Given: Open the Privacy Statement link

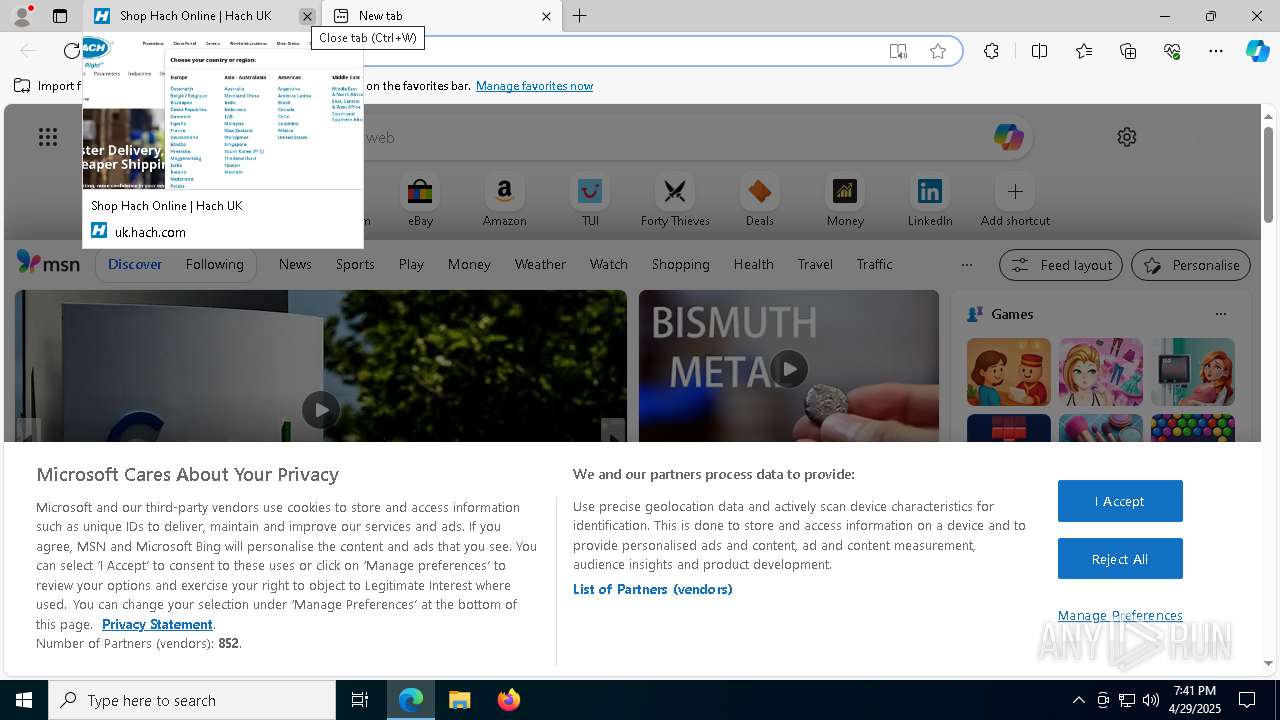Looking at the screenshot, I should click(x=157, y=624).
